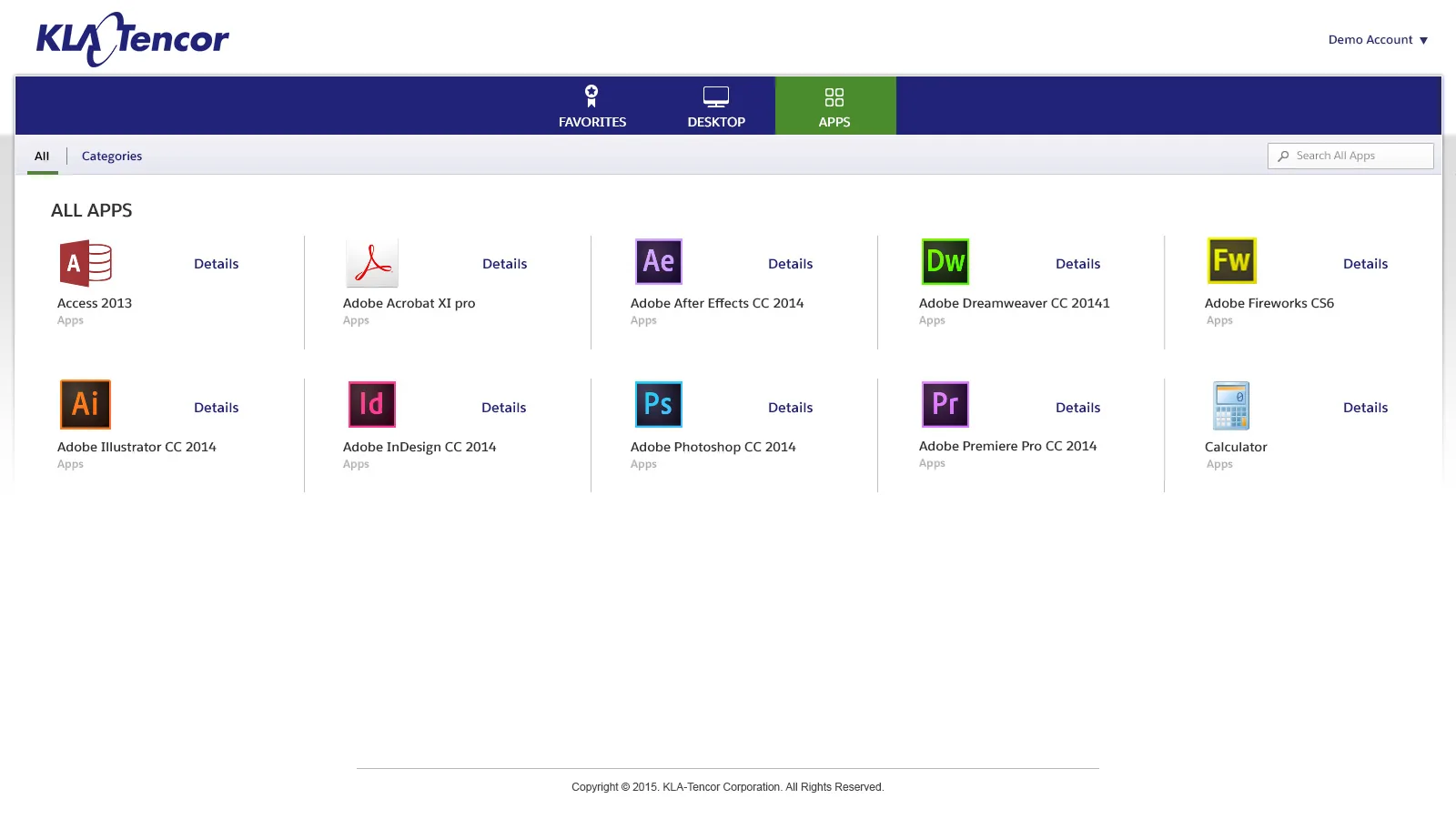The height and width of the screenshot is (819, 1456).
Task: Open the Adobe Dreamweaver icon
Action: coord(945,261)
